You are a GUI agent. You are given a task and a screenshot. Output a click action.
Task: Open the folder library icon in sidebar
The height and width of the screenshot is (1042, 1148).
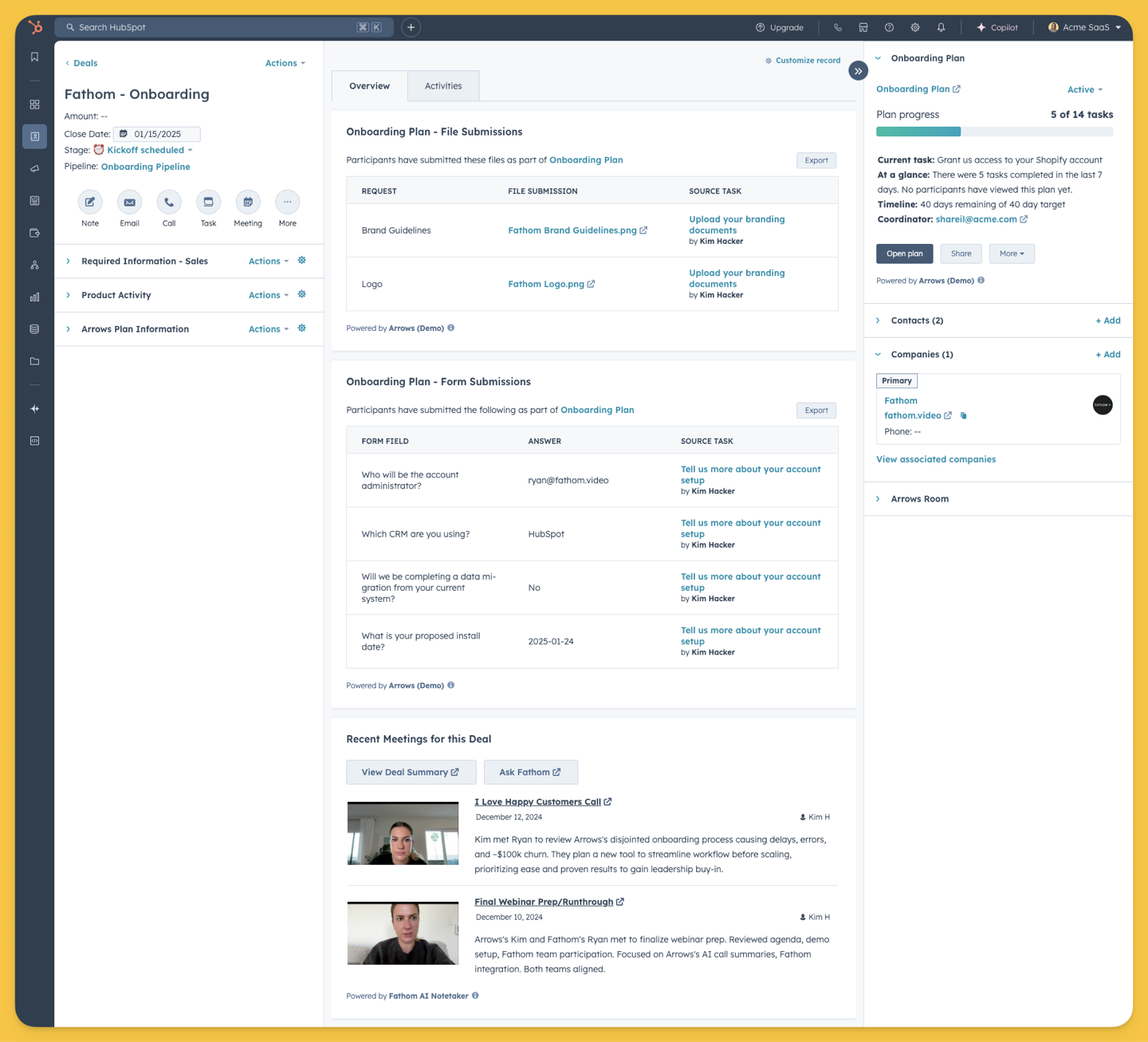34,361
